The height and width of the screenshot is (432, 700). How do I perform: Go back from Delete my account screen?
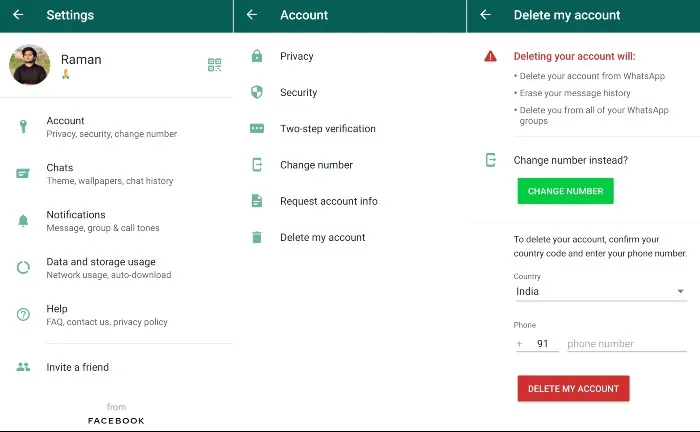485,15
